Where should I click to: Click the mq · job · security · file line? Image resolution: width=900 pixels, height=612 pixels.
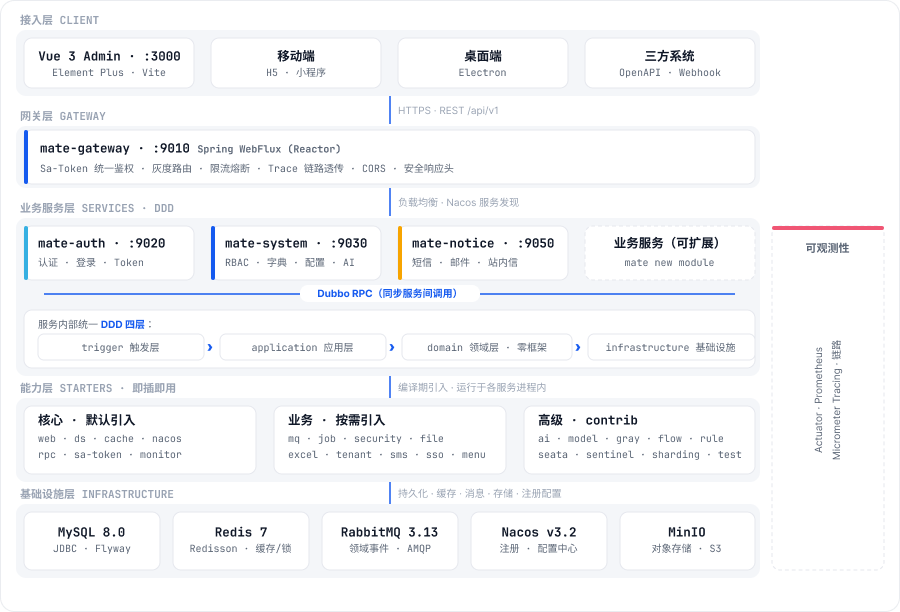click(x=366, y=439)
